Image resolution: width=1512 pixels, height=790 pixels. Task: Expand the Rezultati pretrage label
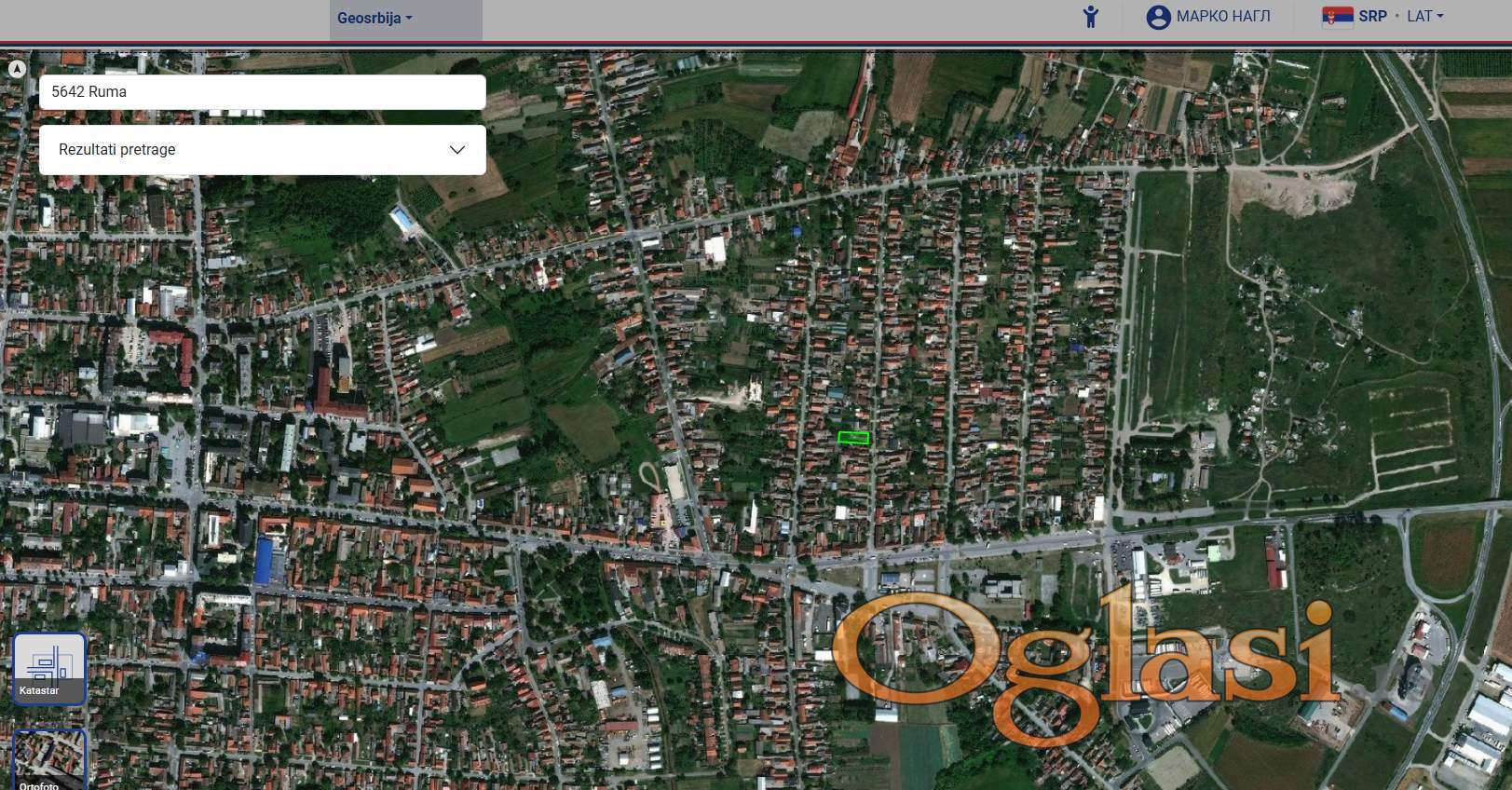[117, 150]
